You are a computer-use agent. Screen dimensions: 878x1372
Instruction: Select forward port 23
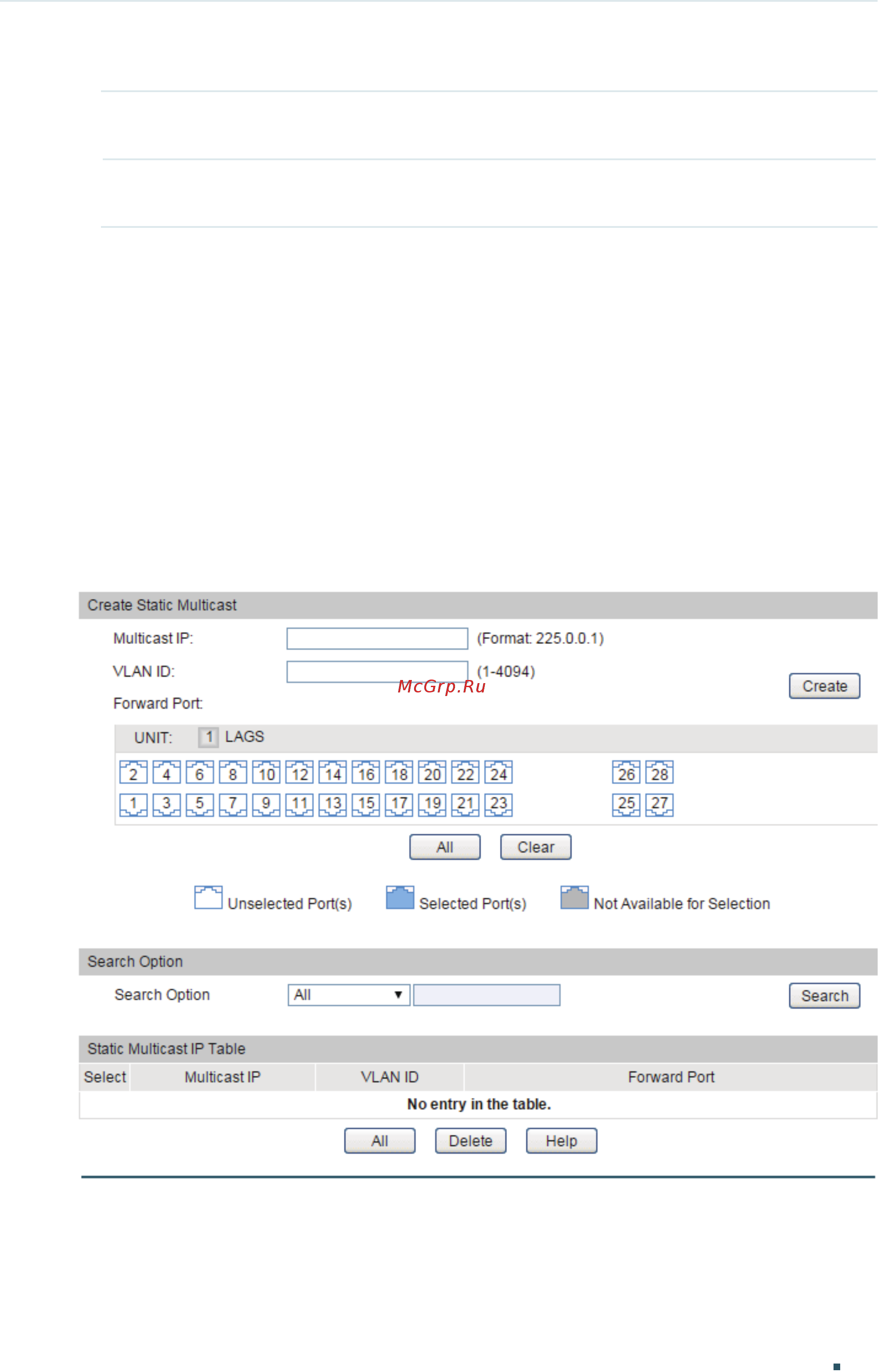point(498,805)
